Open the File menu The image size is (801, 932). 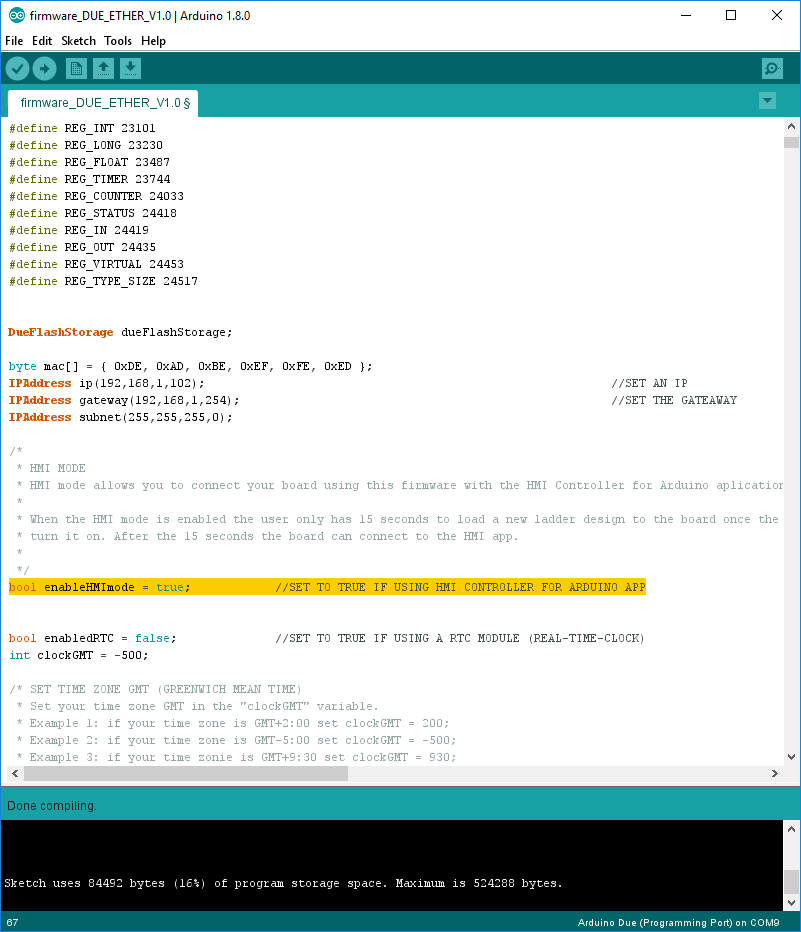pyautogui.click(x=14, y=41)
